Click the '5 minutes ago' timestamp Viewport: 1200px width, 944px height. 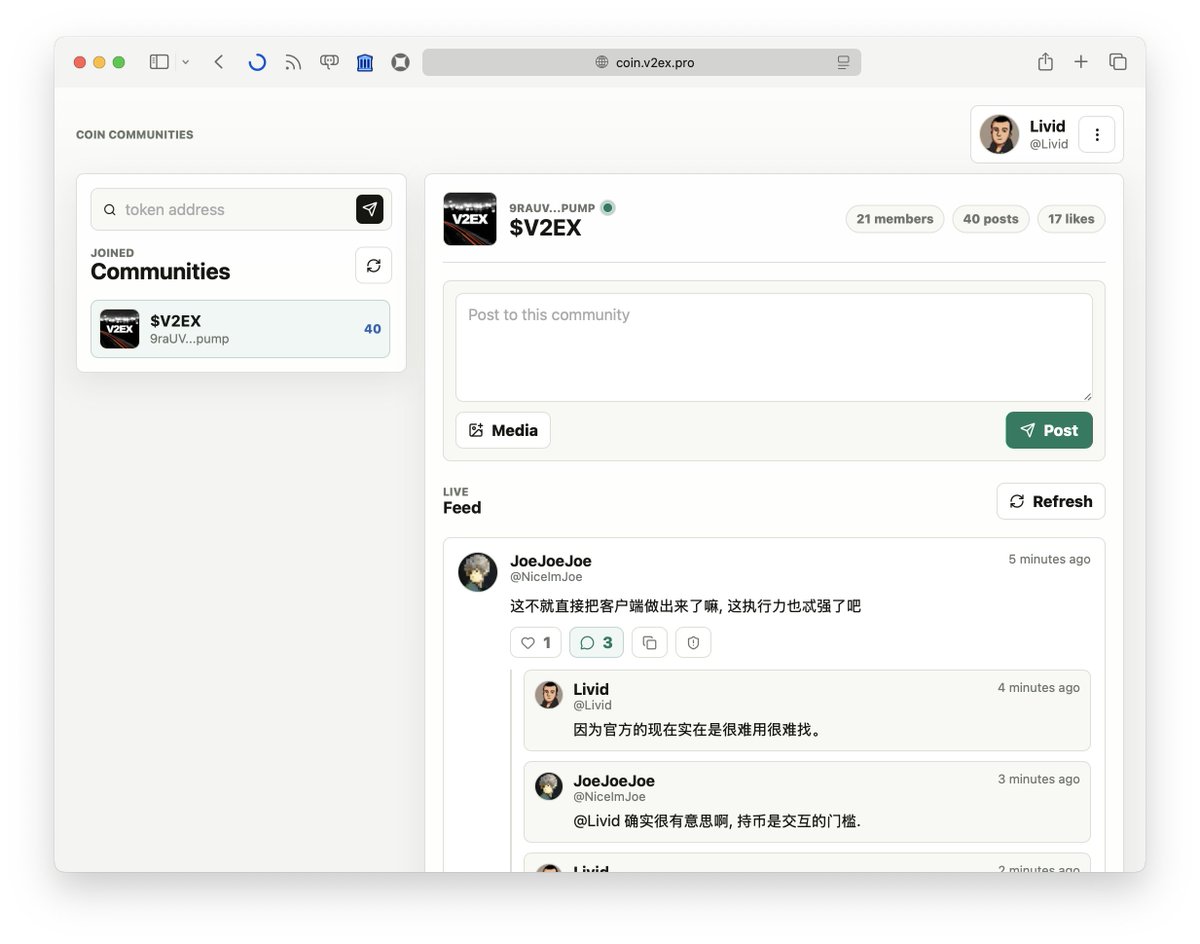tap(1049, 559)
